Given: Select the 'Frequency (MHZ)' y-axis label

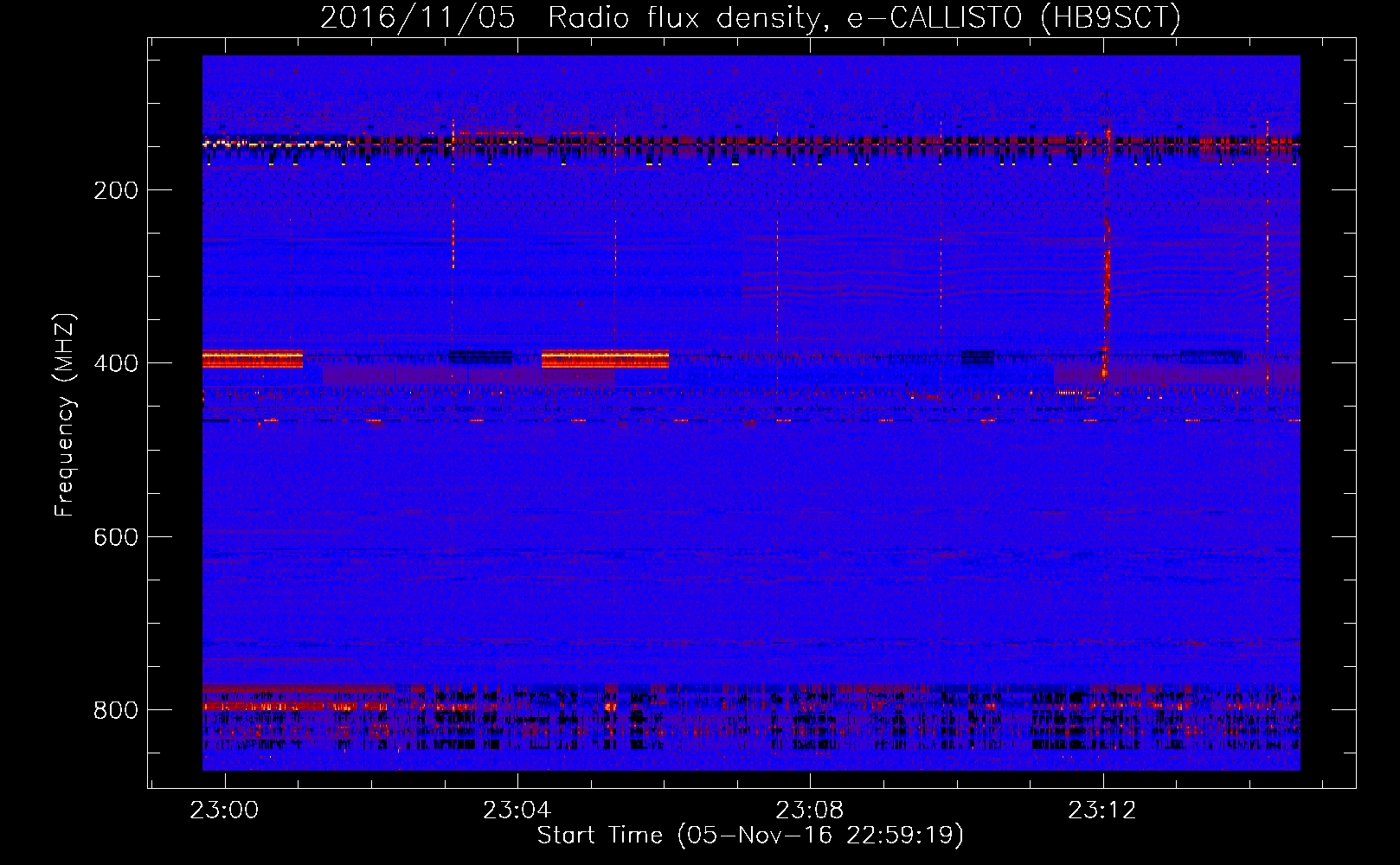Looking at the screenshot, I should tap(65, 415).
